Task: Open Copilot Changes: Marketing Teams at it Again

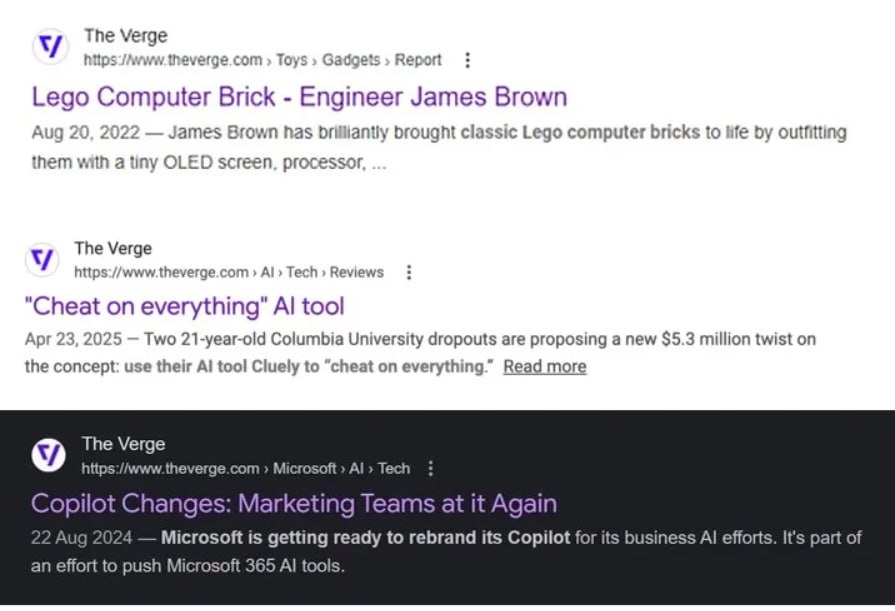Action: click(x=294, y=502)
